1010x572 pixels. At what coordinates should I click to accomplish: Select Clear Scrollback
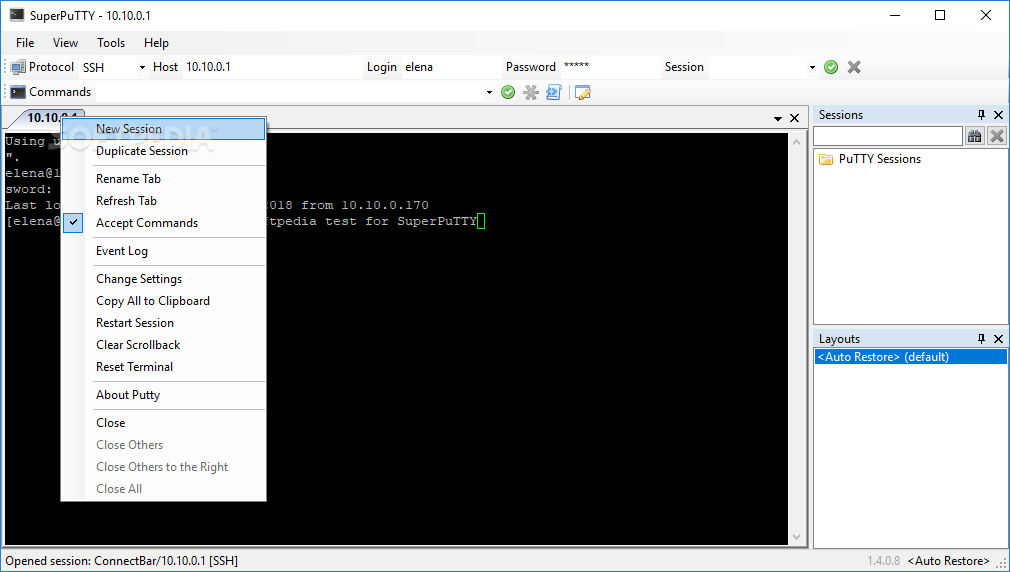coord(164,345)
